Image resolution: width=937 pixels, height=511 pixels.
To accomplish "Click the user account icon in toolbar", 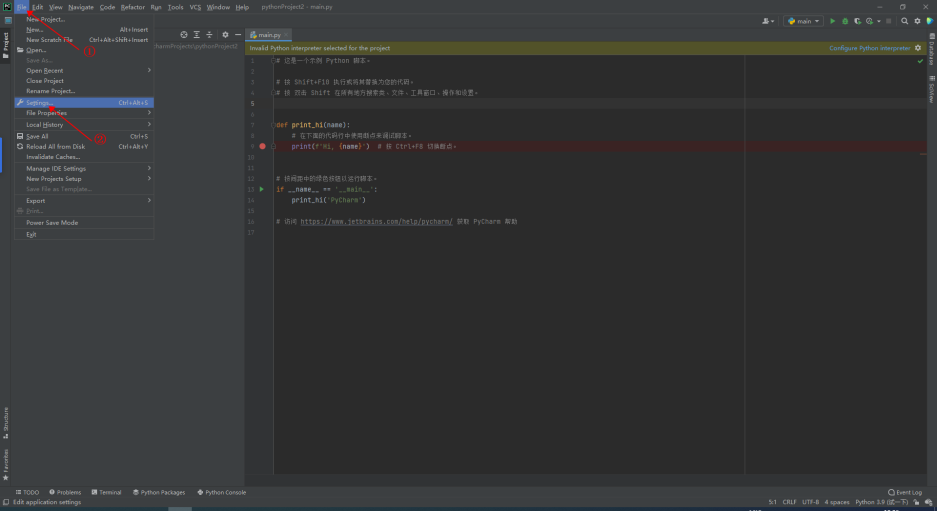I will pos(766,21).
